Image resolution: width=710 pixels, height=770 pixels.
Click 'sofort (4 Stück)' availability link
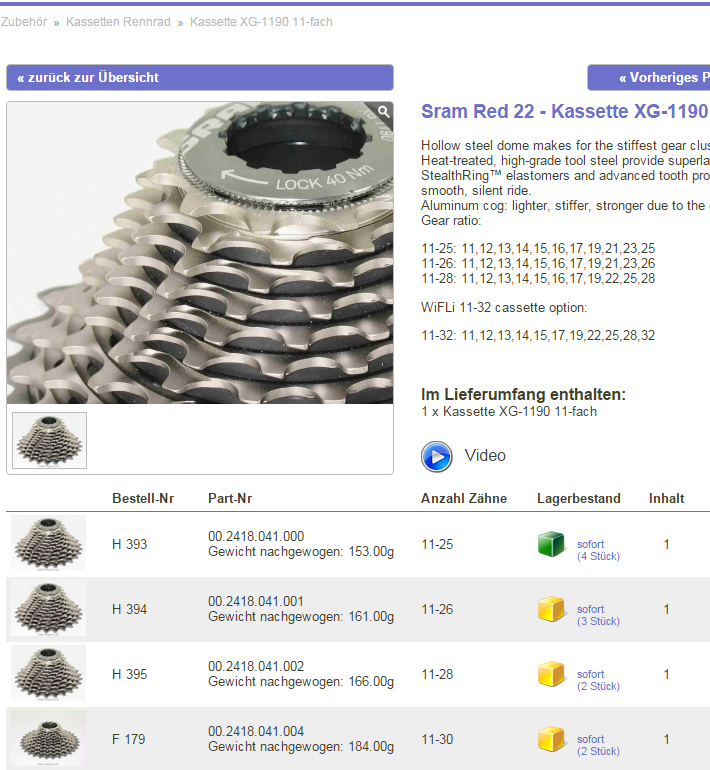point(598,550)
